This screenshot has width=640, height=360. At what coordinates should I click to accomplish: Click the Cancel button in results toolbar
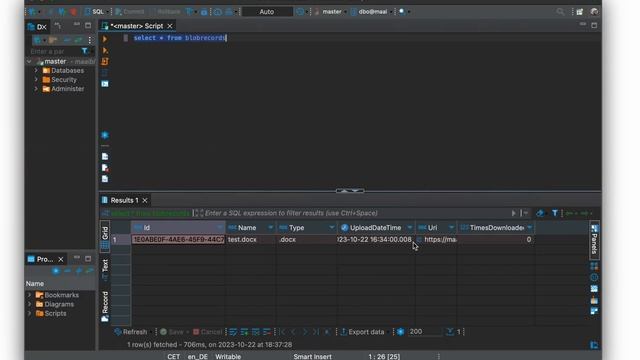[207, 332]
